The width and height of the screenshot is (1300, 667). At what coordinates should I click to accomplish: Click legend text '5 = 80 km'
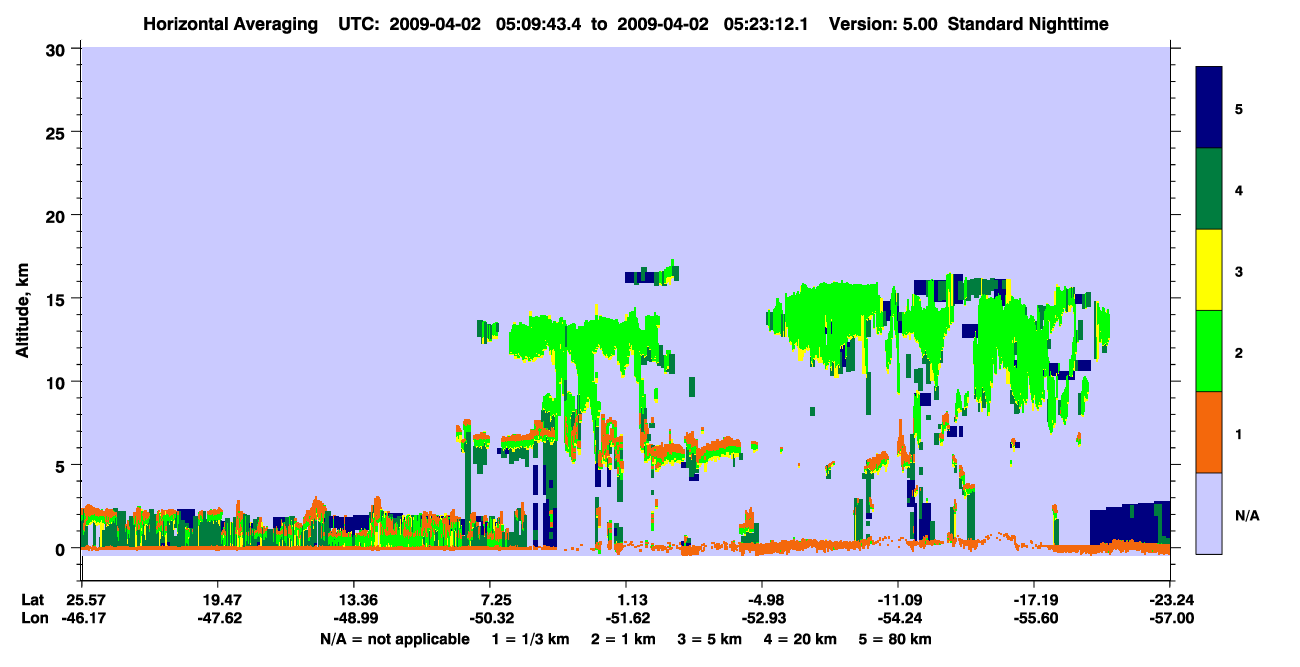pos(897,639)
